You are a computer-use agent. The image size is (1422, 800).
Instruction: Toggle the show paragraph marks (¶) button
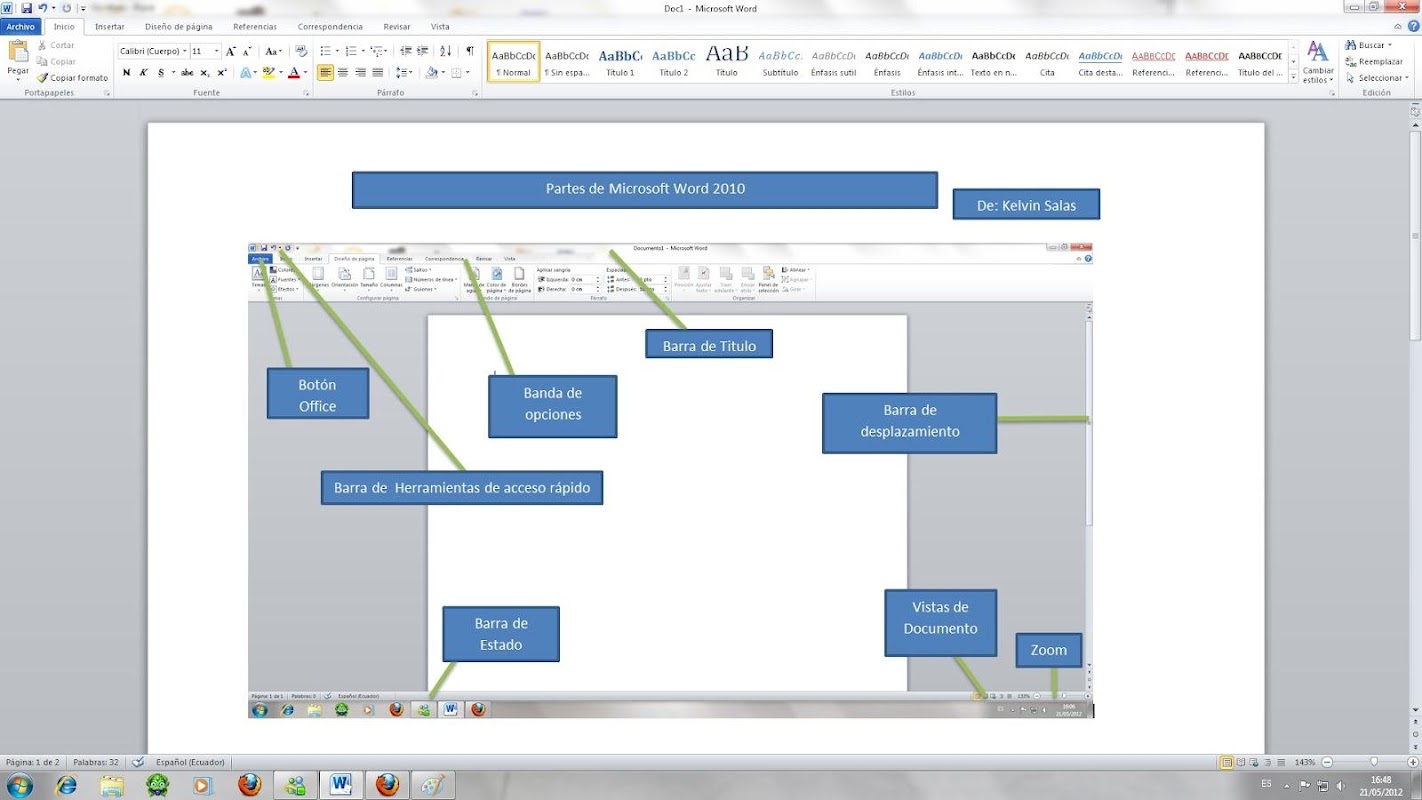[x=470, y=51]
